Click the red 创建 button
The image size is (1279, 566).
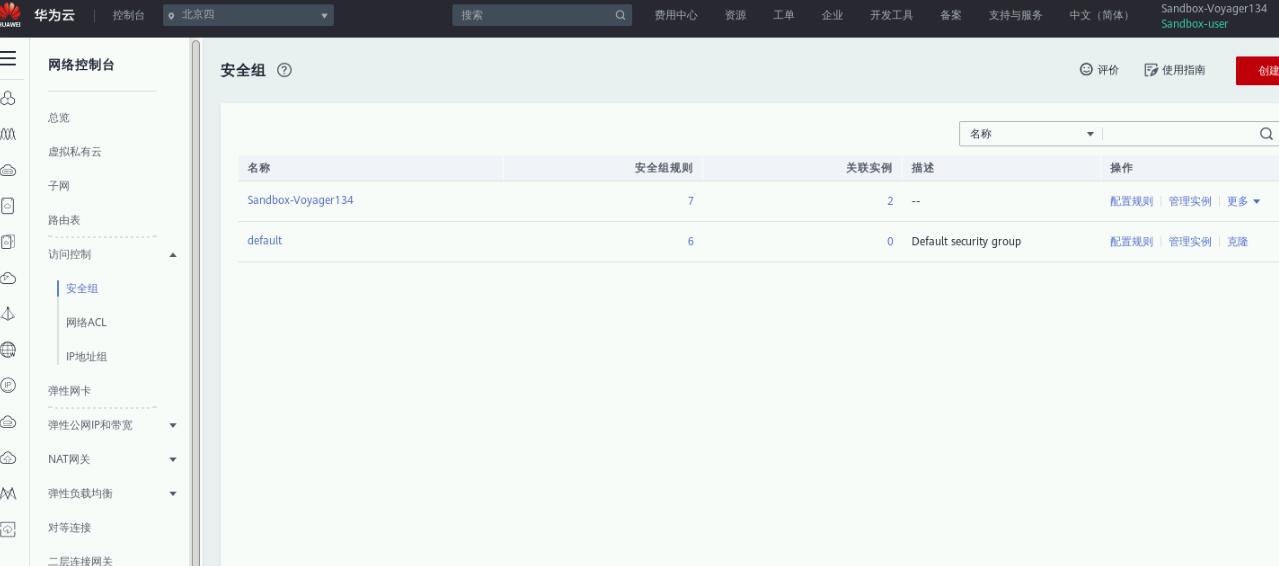1258,70
